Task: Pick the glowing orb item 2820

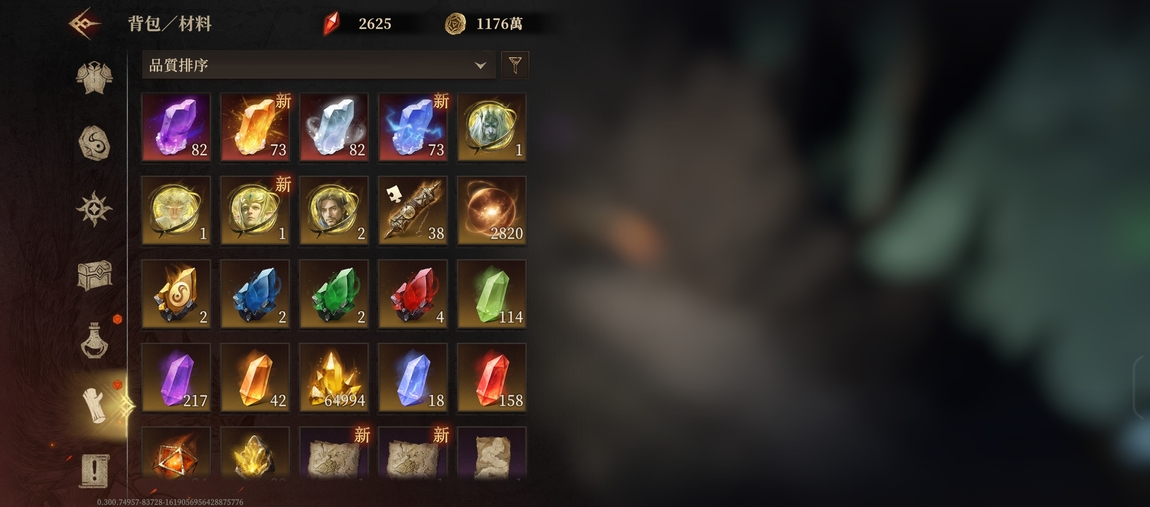Action: pos(491,211)
